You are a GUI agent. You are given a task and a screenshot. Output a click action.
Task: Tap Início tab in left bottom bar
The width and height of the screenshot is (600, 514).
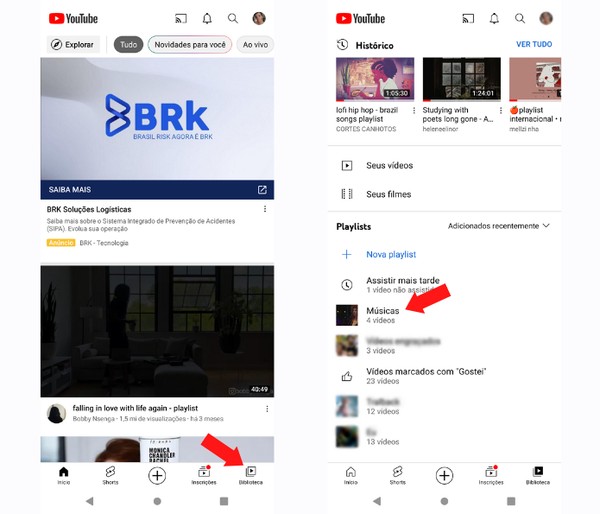(x=64, y=475)
